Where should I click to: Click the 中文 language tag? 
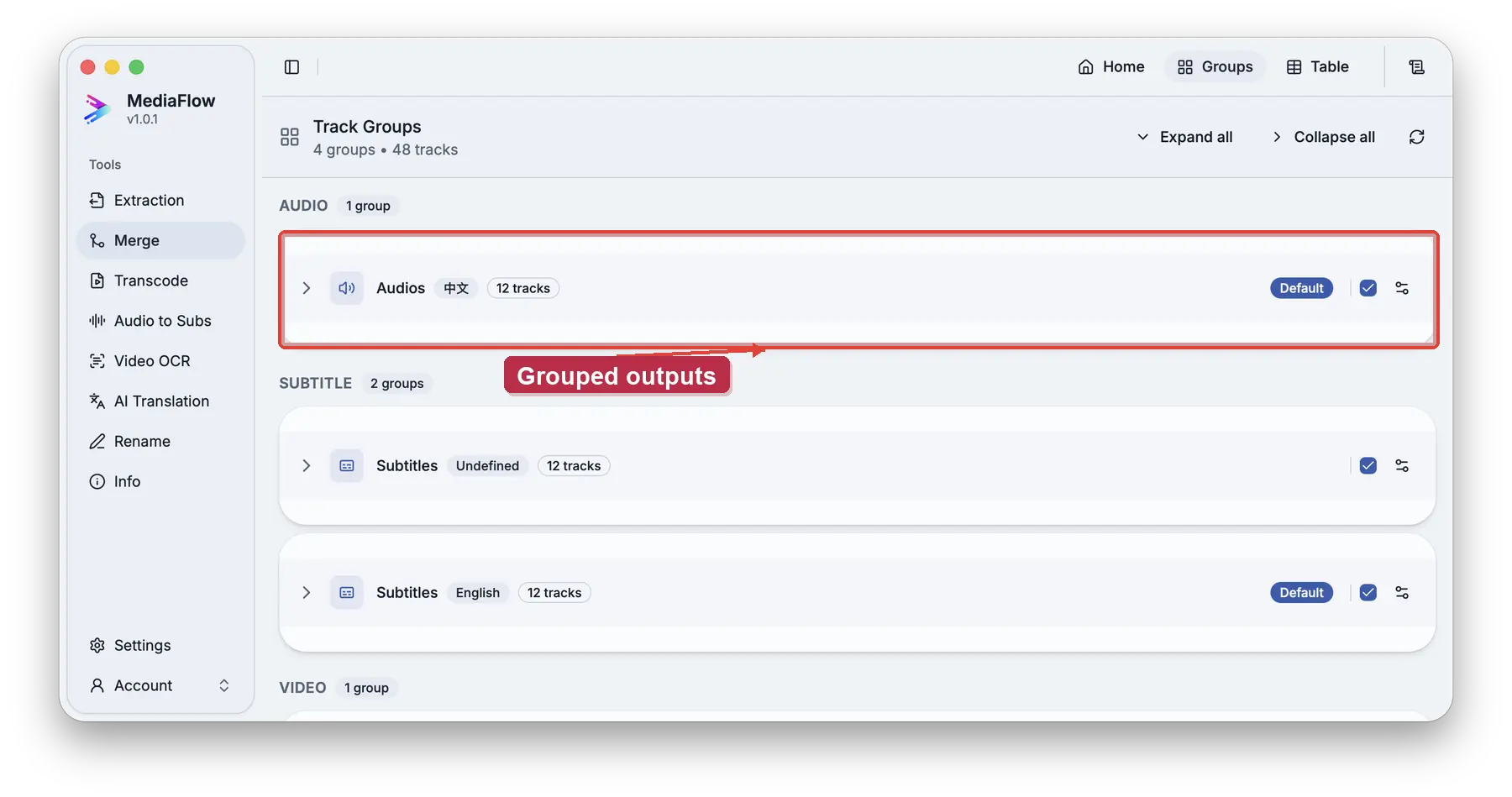tap(456, 288)
